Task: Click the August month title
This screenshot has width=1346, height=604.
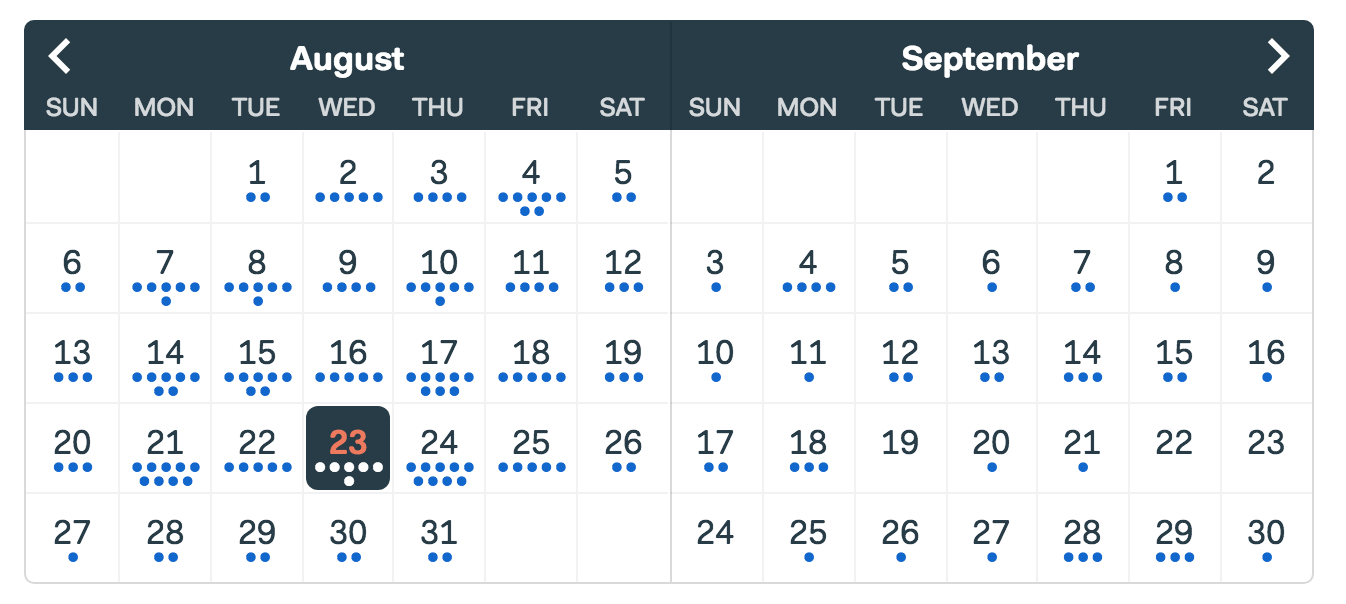Action: (x=347, y=59)
